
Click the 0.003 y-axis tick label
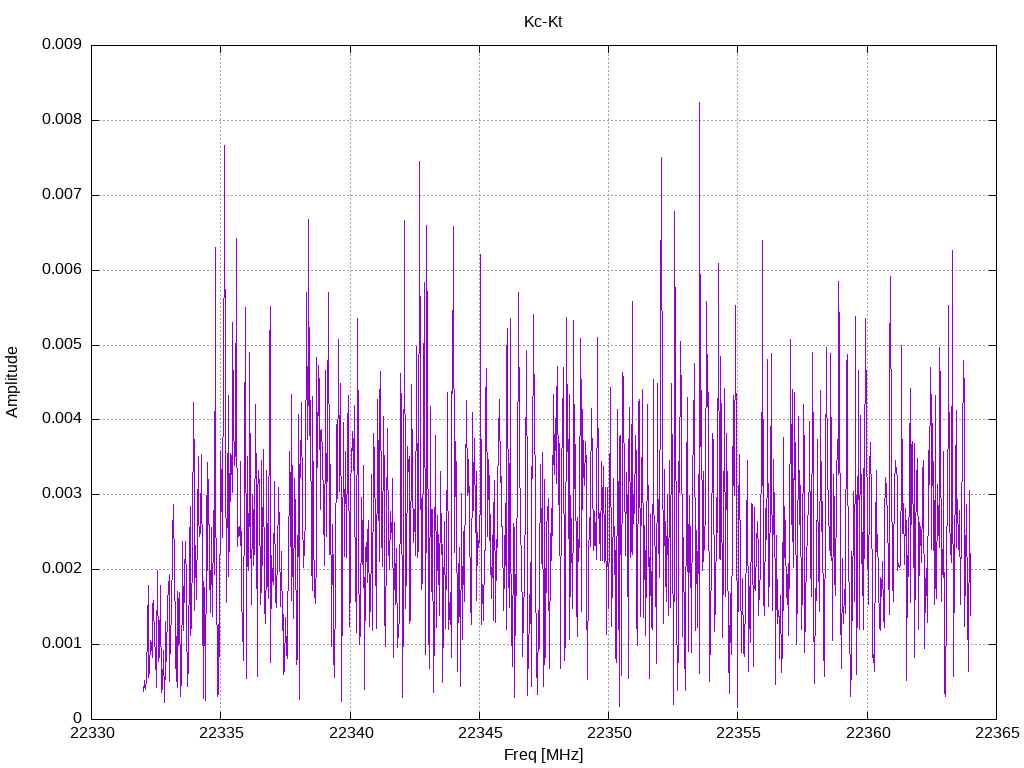[62, 493]
